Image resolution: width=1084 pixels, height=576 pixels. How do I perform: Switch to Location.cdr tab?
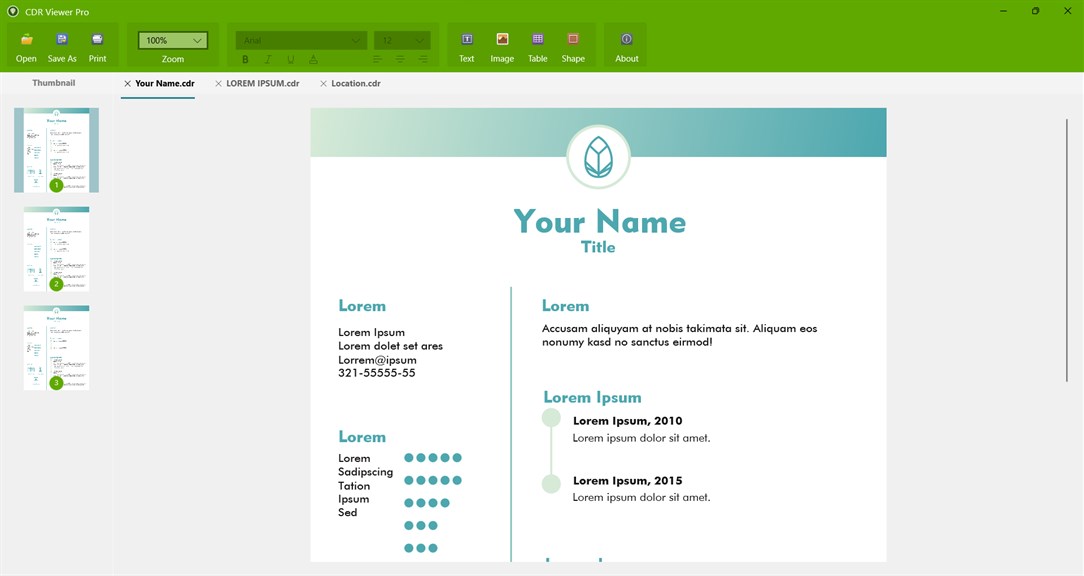pos(355,83)
